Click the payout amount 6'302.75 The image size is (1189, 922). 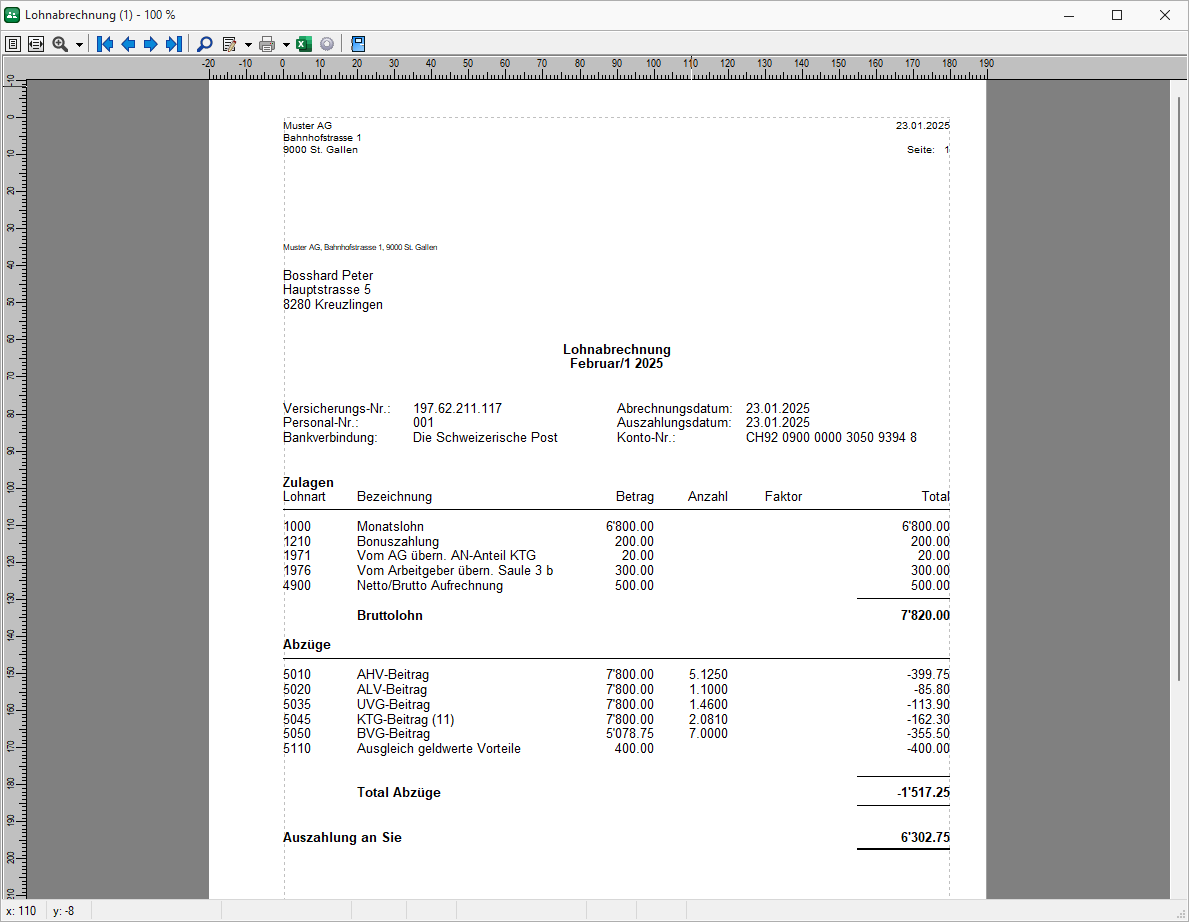924,838
